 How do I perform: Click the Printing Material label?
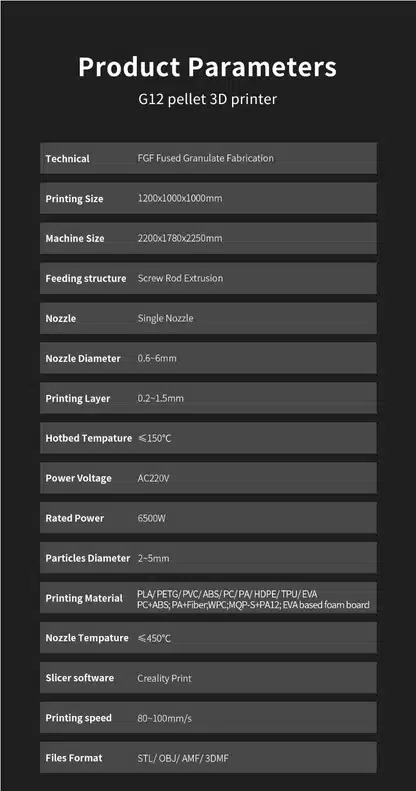pyautogui.click(x=84, y=598)
